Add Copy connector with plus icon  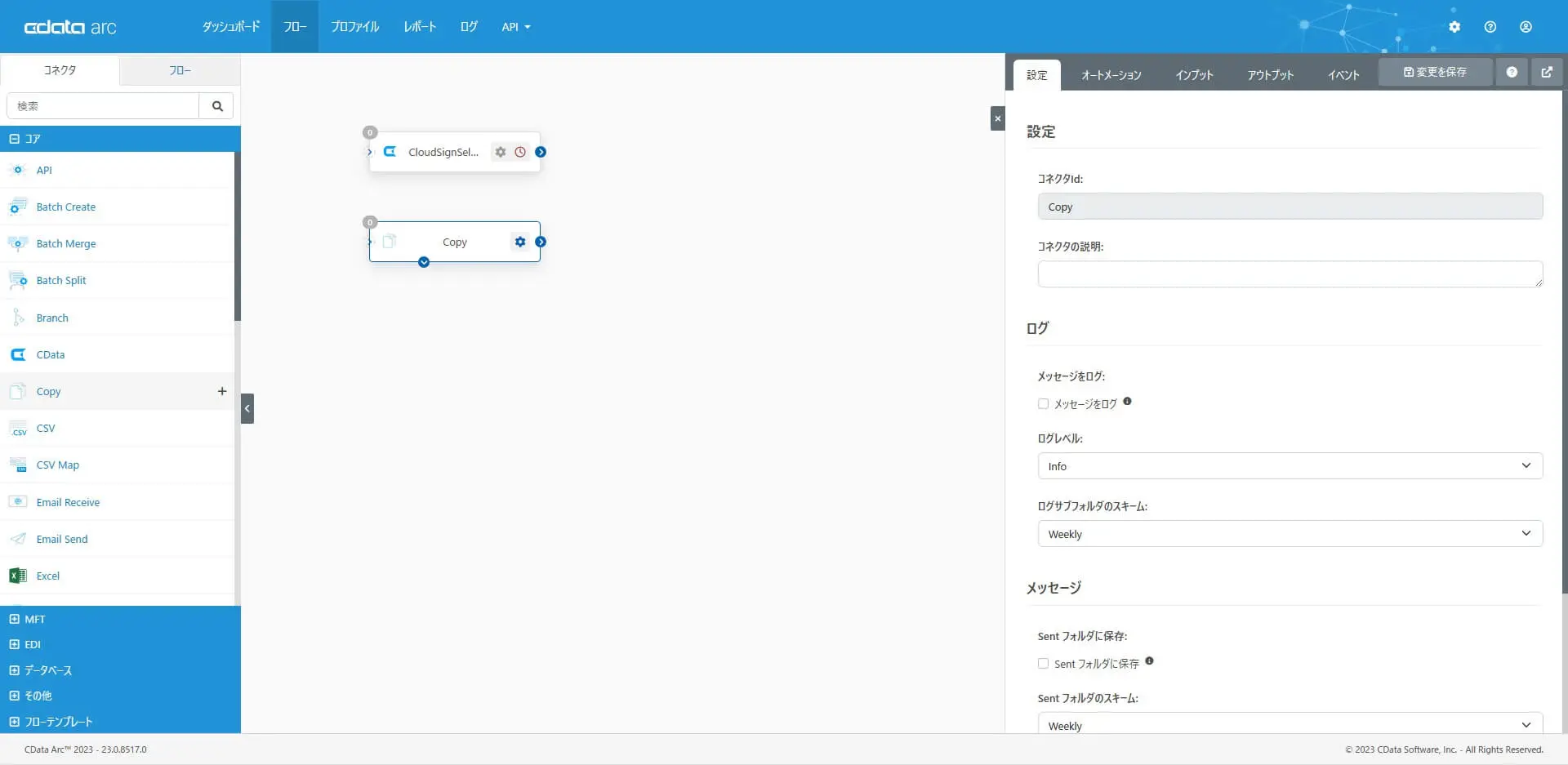pos(222,391)
